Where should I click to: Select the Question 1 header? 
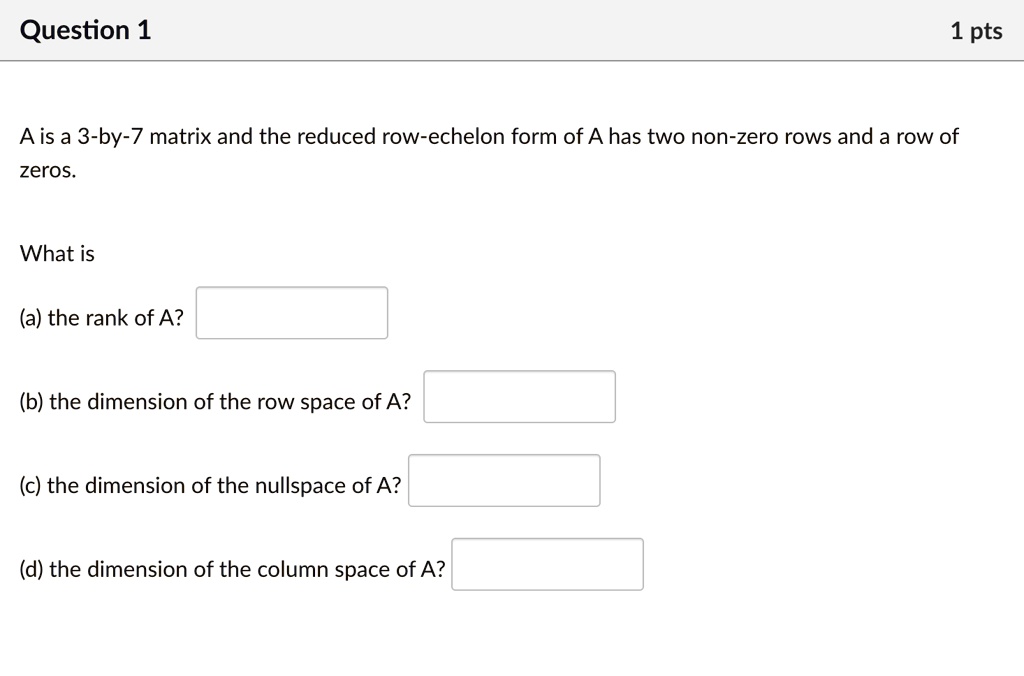click(85, 30)
